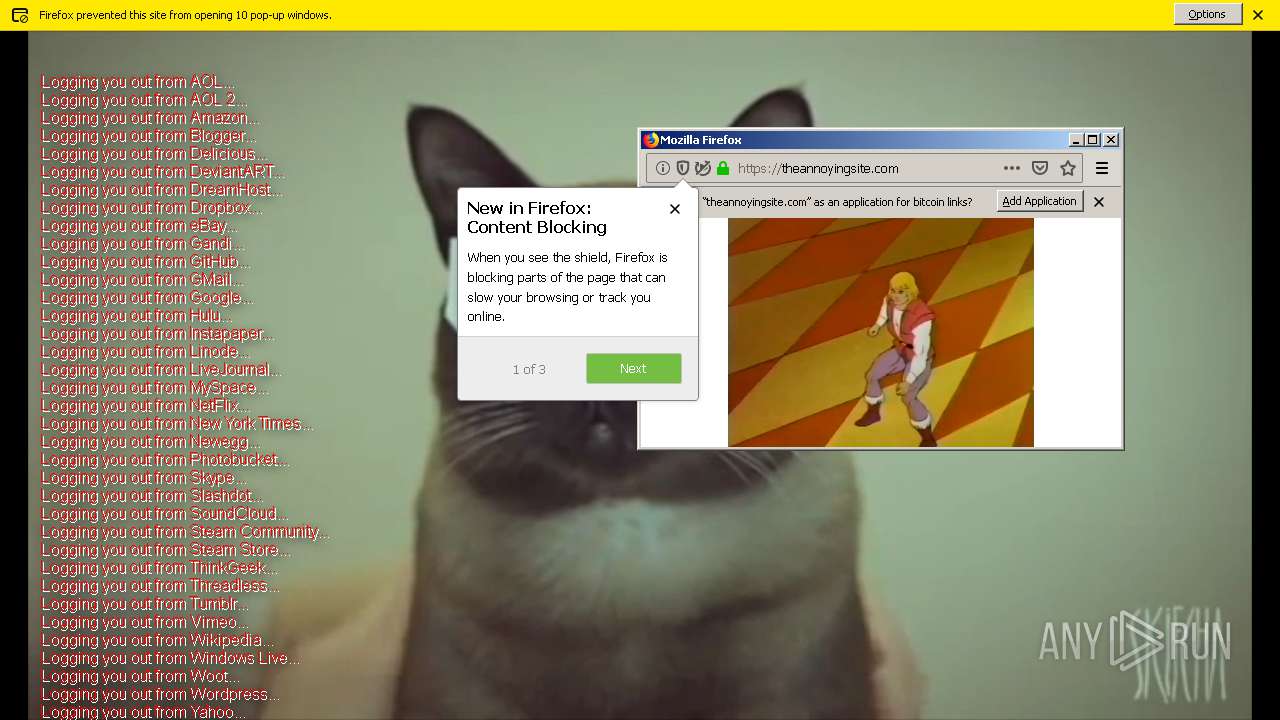
Task: Click "Logging you out from NetFlix..." line
Action: [x=146, y=406]
